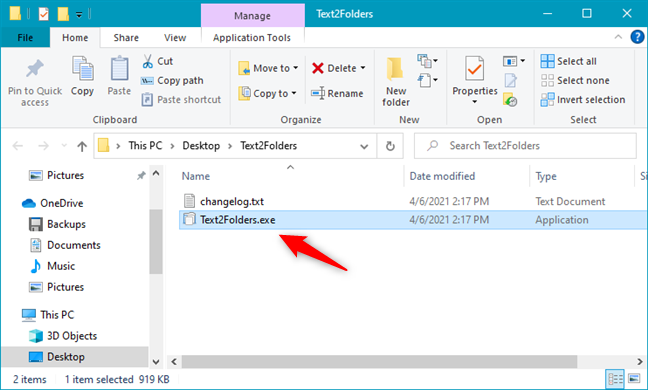Click the History icon in Open group
This screenshot has width=648, height=390.
[510, 100]
